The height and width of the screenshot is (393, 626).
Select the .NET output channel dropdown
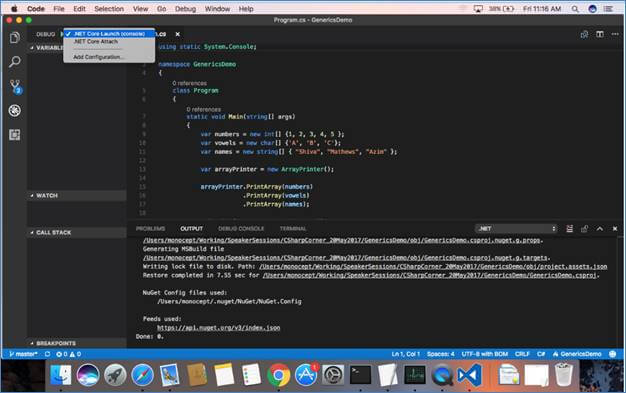click(x=516, y=228)
